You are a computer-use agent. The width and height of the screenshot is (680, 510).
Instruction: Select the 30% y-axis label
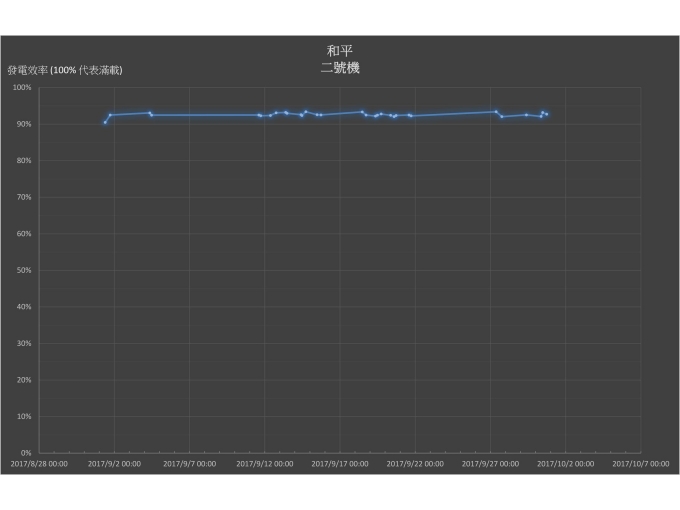[24, 343]
